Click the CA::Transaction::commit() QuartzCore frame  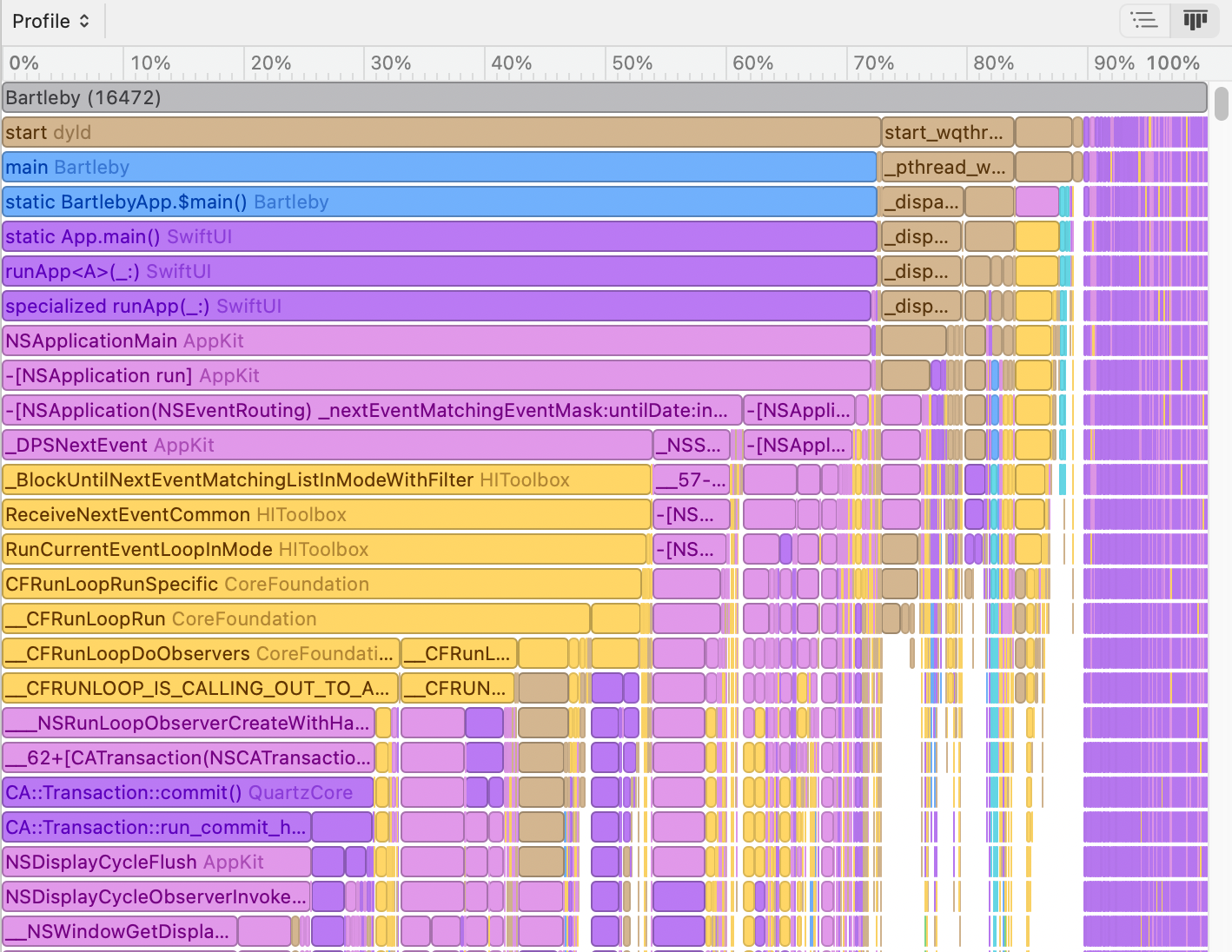click(188, 792)
